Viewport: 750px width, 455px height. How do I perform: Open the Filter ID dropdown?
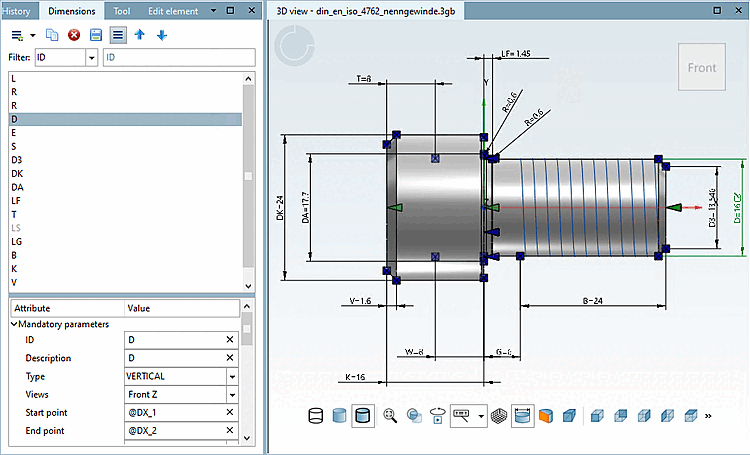[x=92, y=58]
